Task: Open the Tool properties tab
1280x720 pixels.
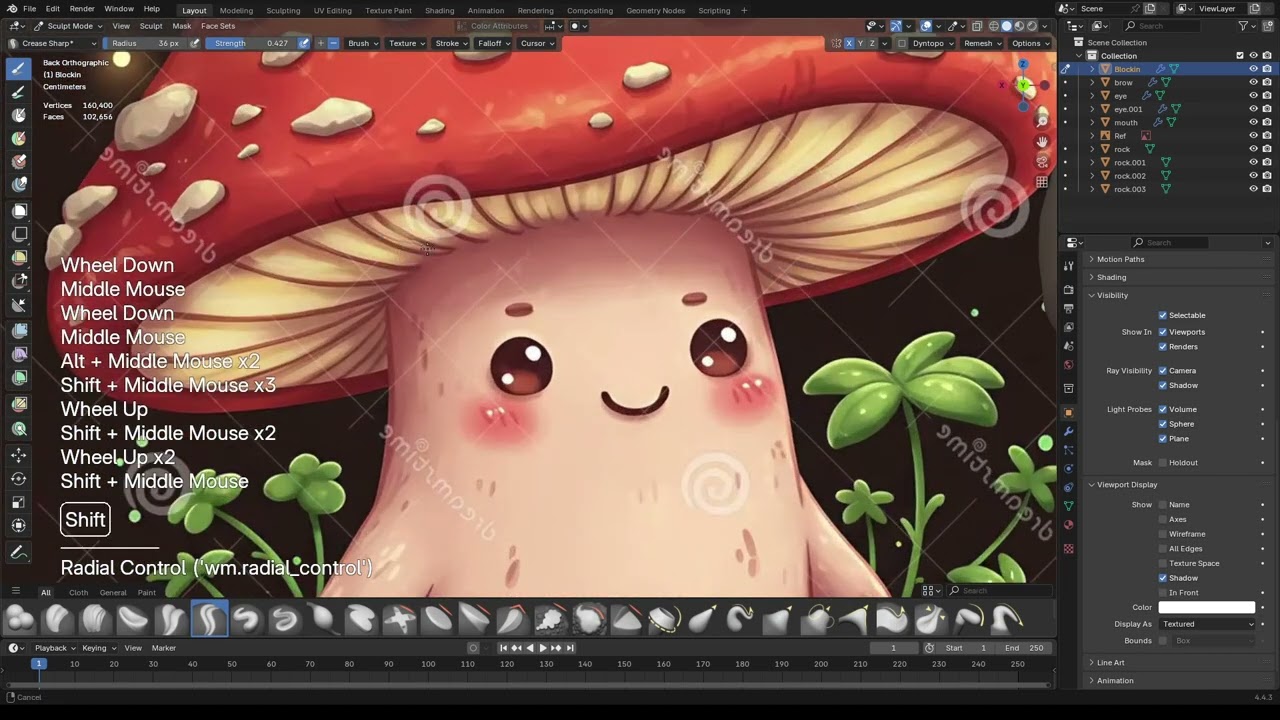Action: 1069,266
